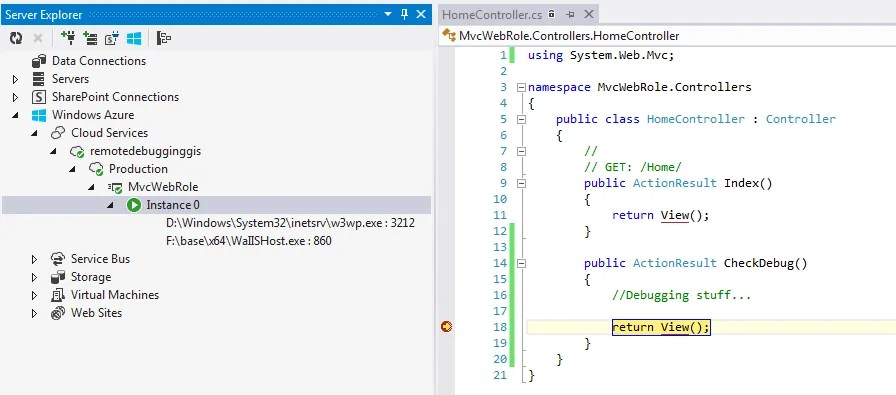Pin the Server Explorer panel with pushpin
The height and width of the screenshot is (395, 896).
pos(405,14)
